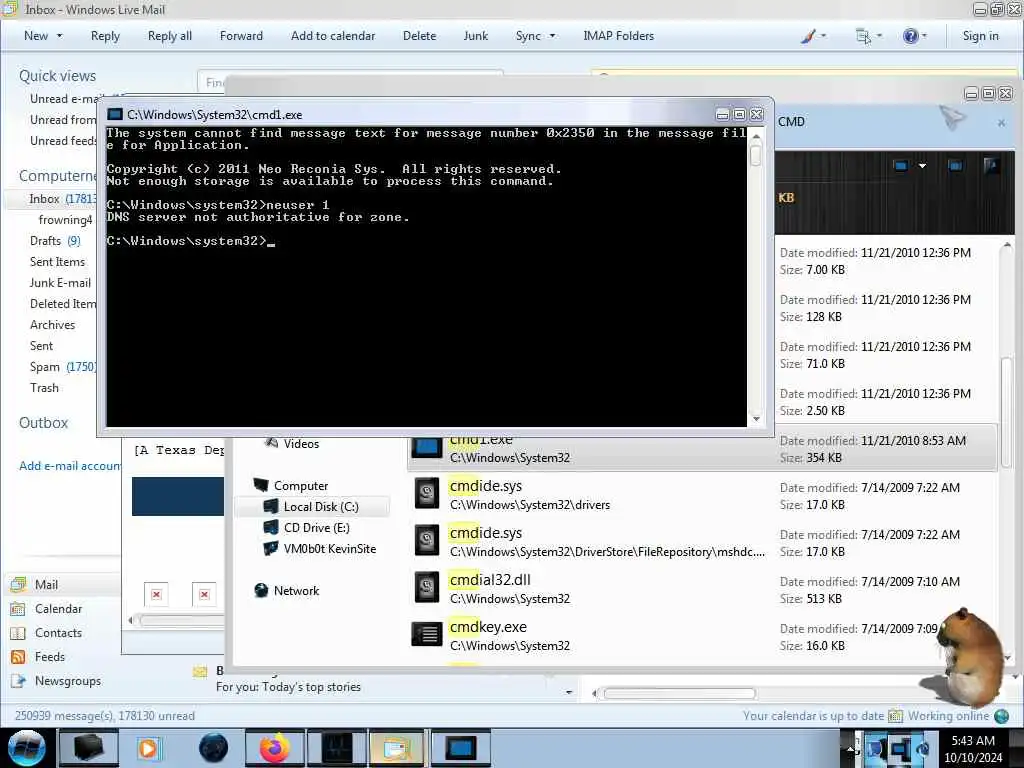Open the Menus icon in Live Mail toolbar
The image size is (1024, 768).
[863, 36]
